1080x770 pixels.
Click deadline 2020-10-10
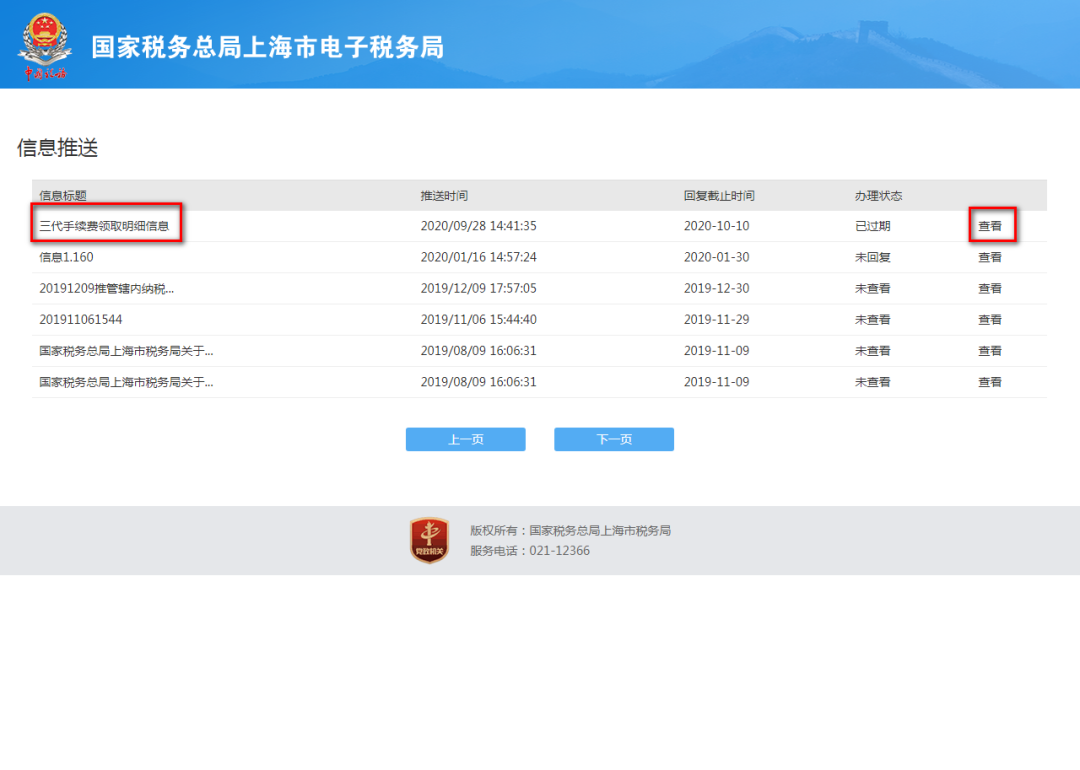coord(716,226)
